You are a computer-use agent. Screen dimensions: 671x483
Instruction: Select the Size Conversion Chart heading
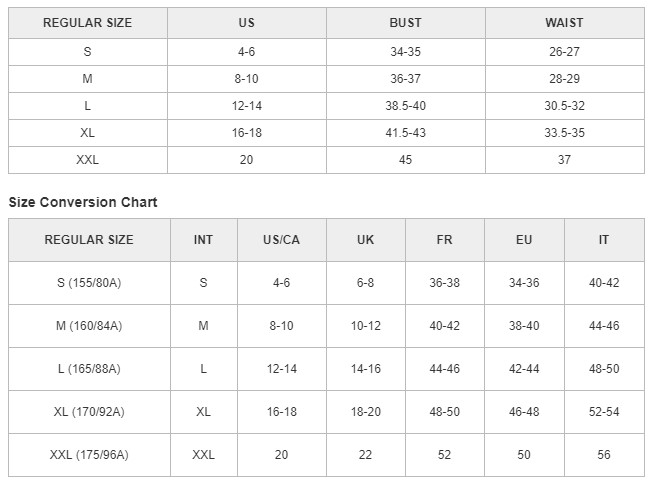(83, 202)
